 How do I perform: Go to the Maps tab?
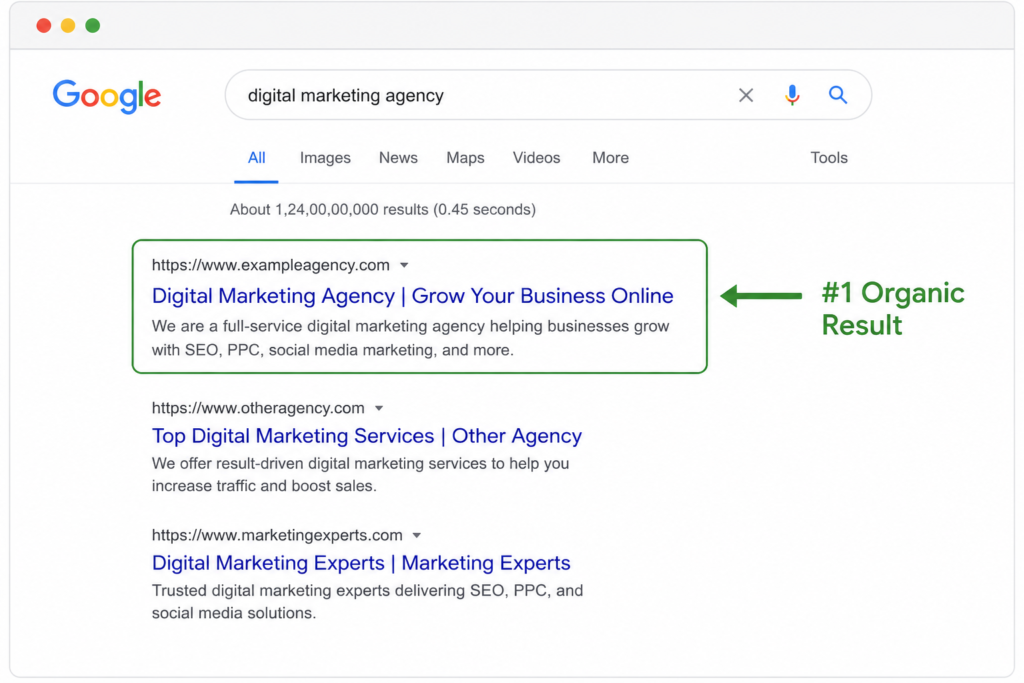[466, 158]
